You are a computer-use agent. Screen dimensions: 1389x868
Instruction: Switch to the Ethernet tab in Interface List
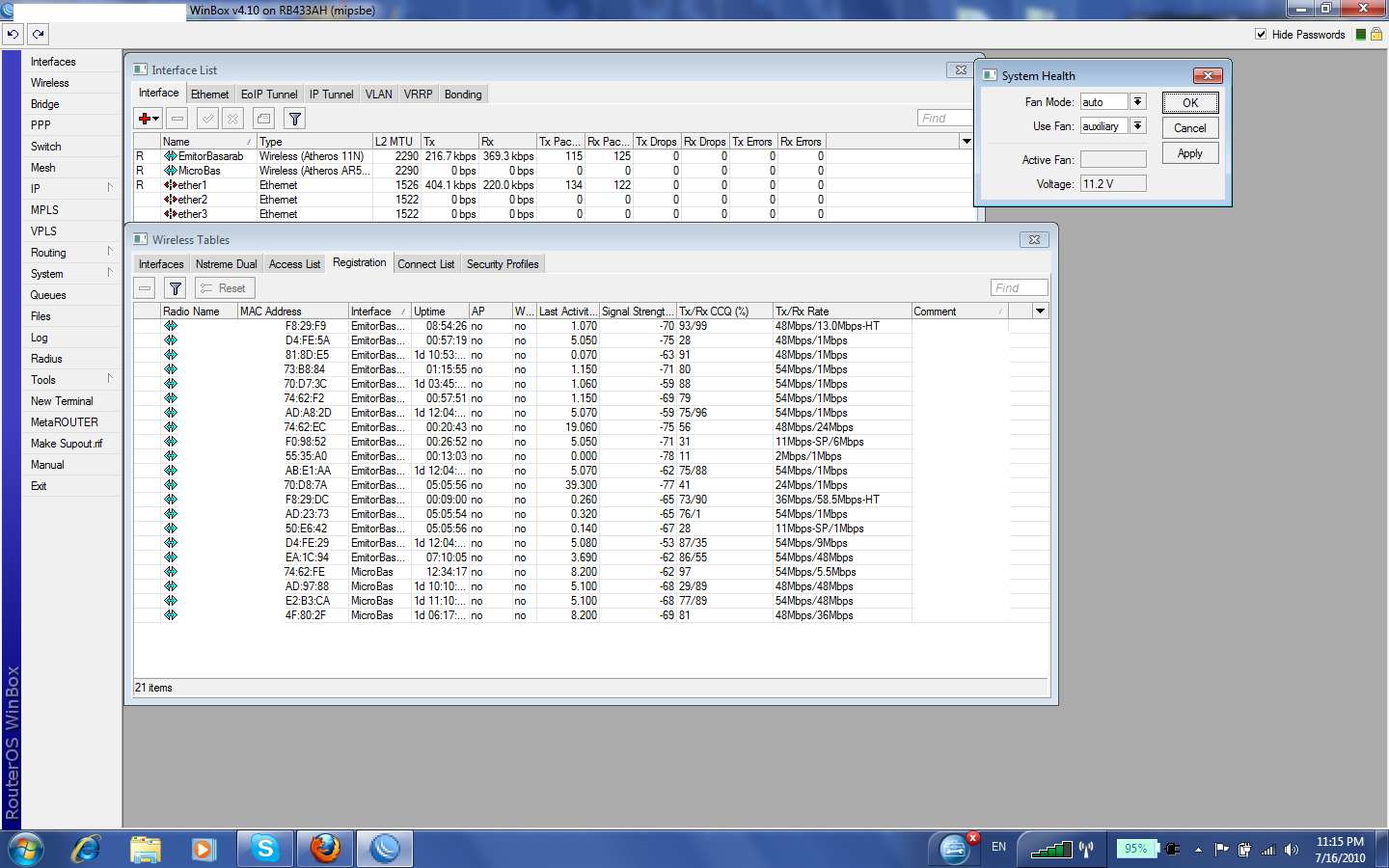click(x=209, y=95)
